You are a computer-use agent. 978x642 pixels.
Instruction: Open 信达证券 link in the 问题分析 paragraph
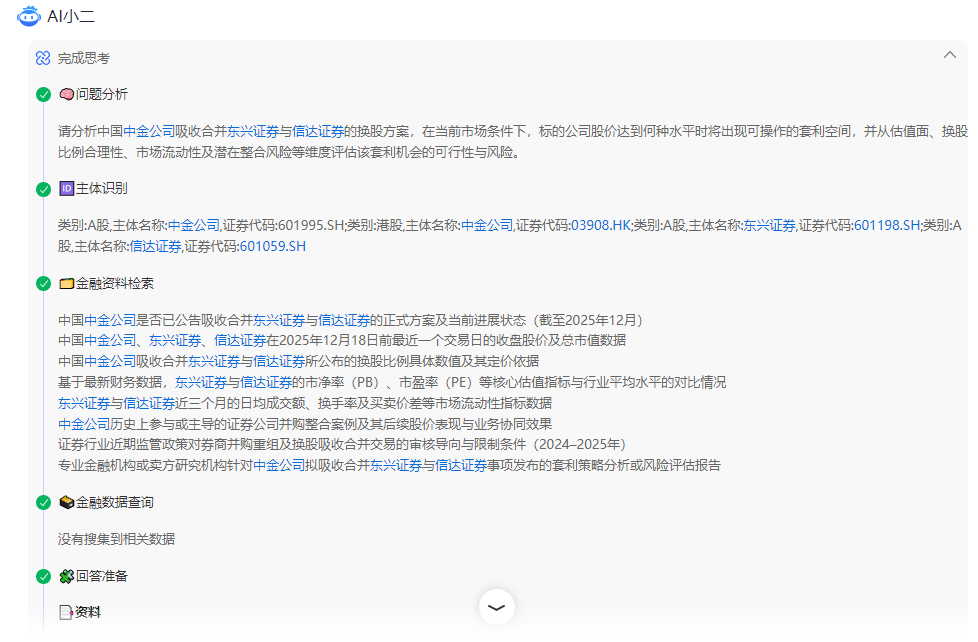coord(318,131)
